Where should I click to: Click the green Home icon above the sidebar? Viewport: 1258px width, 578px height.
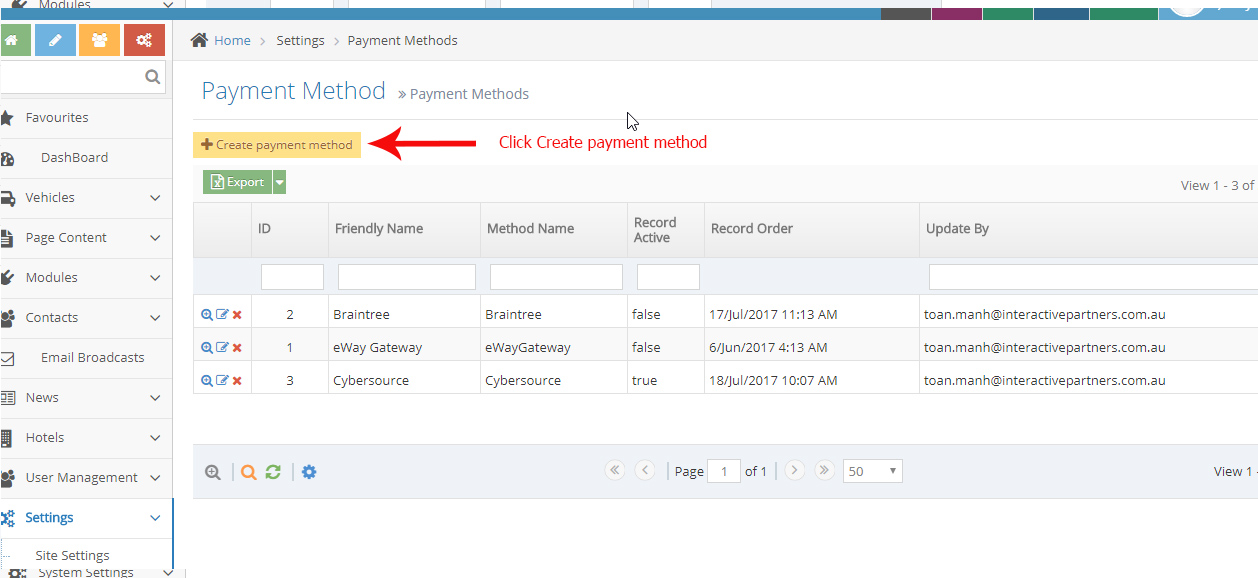tap(15, 40)
